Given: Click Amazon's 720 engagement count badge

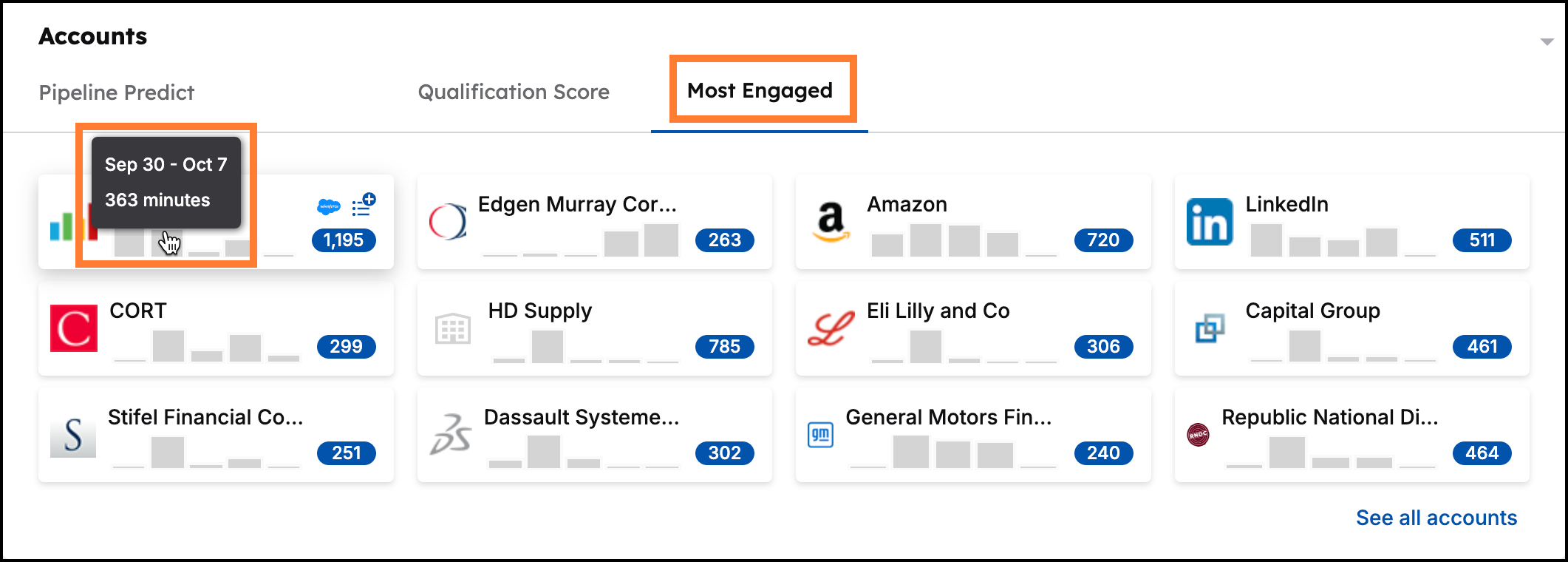Looking at the screenshot, I should point(1103,240).
